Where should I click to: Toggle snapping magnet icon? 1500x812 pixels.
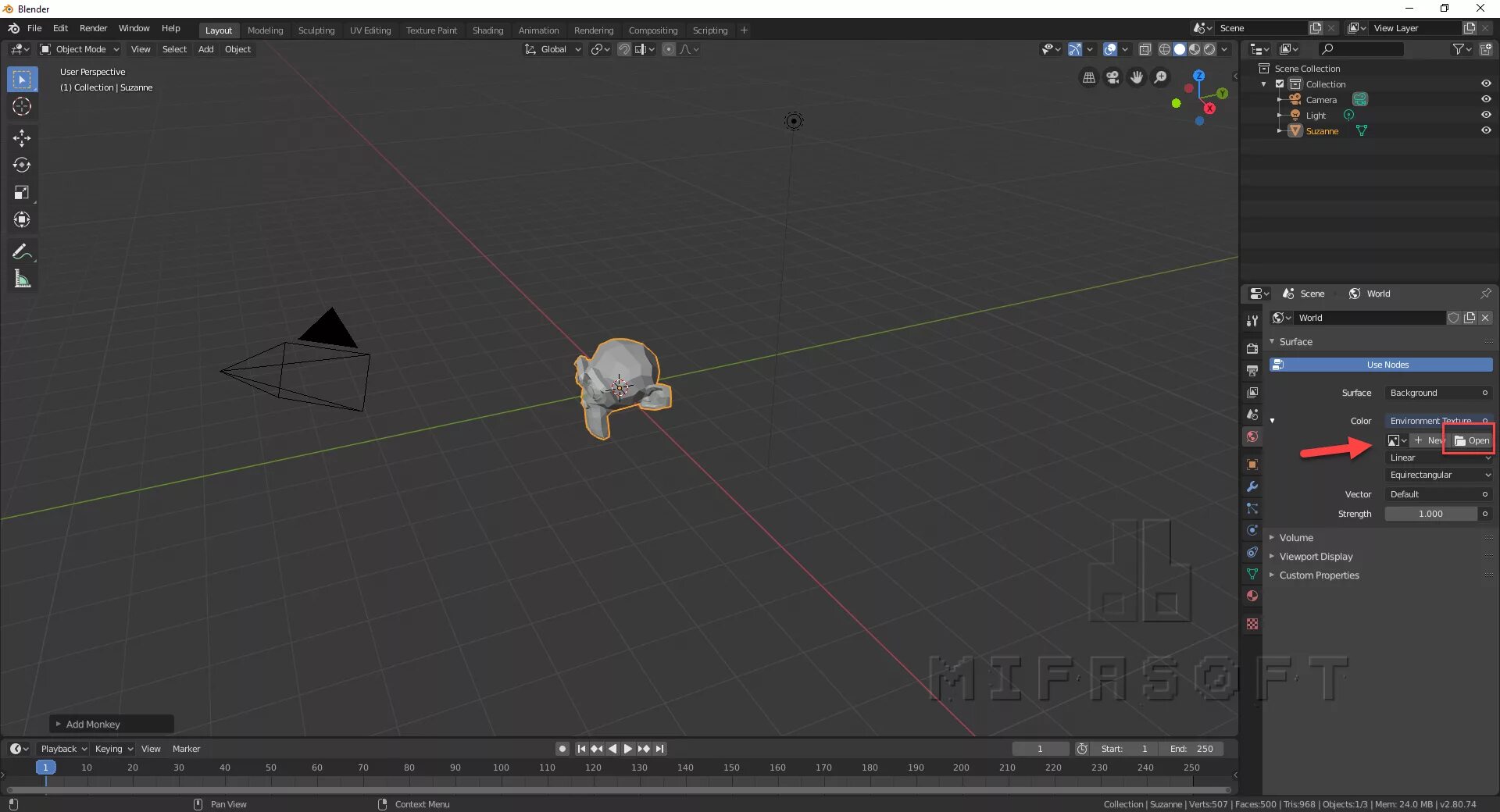624,49
